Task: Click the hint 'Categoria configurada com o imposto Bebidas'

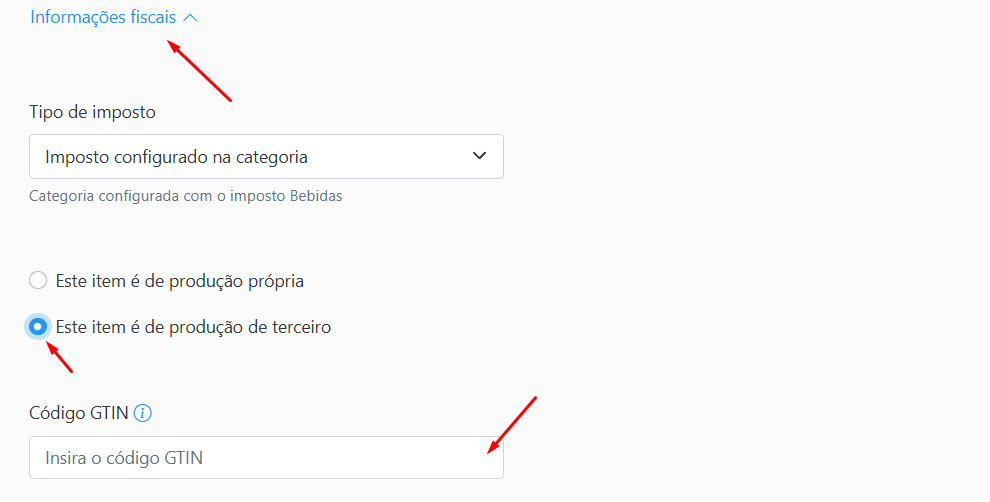Action: point(186,196)
